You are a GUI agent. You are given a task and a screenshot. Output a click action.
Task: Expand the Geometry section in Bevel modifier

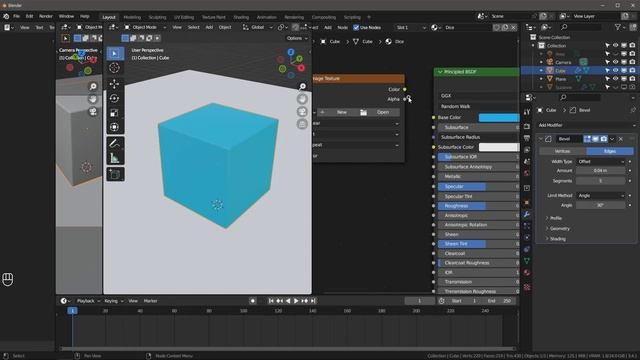[558, 229]
